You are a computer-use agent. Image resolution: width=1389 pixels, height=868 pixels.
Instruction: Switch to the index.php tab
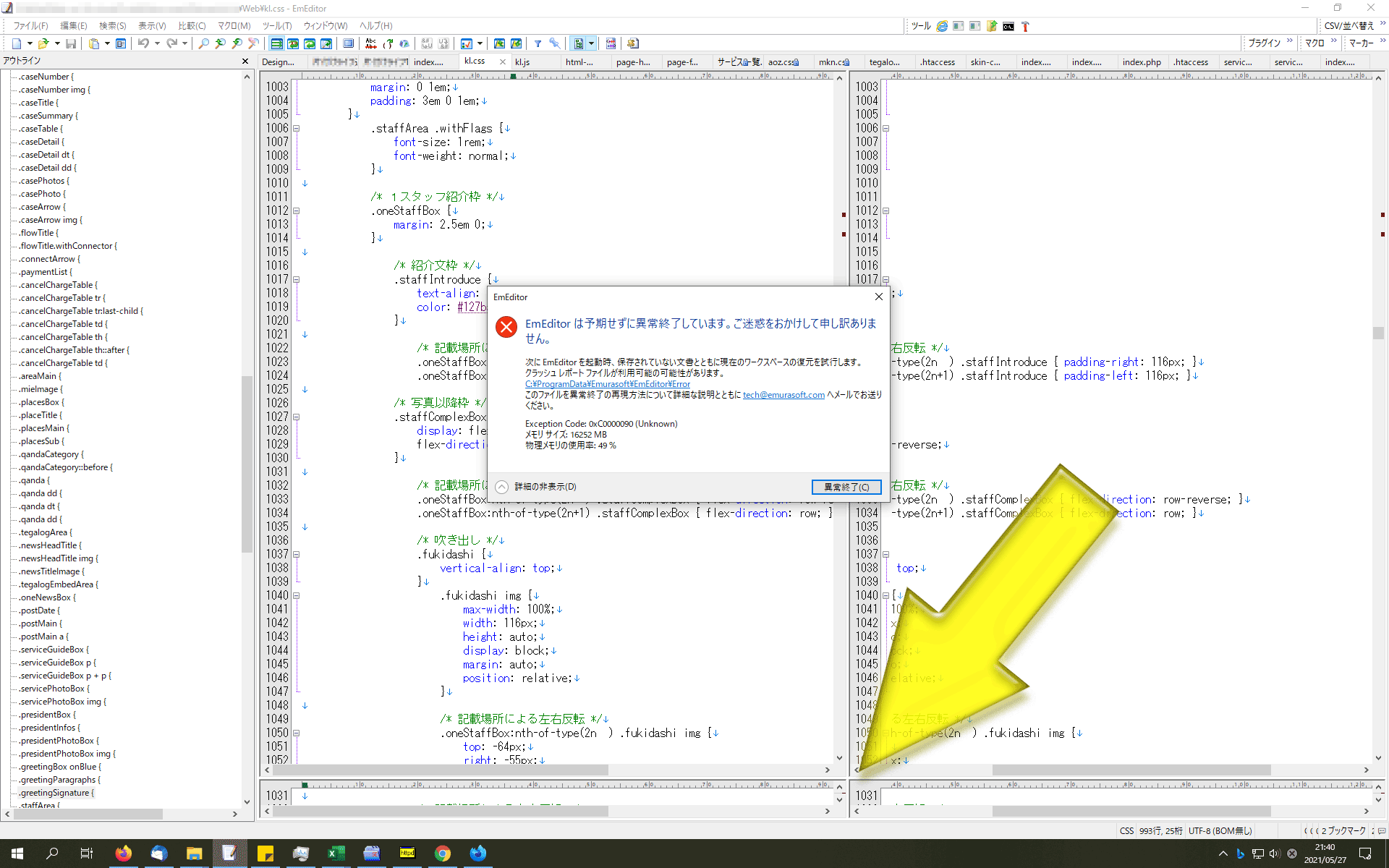pyautogui.click(x=1142, y=61)
